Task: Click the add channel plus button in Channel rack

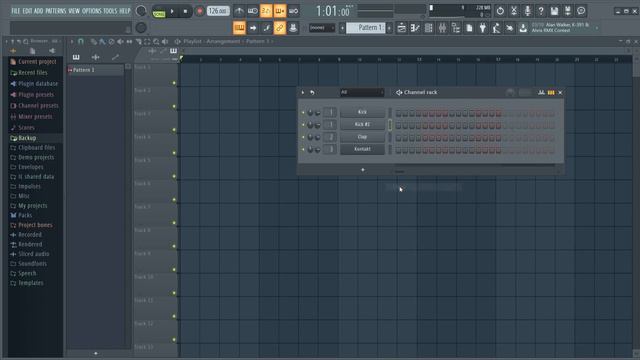Action: coord(362,170)
